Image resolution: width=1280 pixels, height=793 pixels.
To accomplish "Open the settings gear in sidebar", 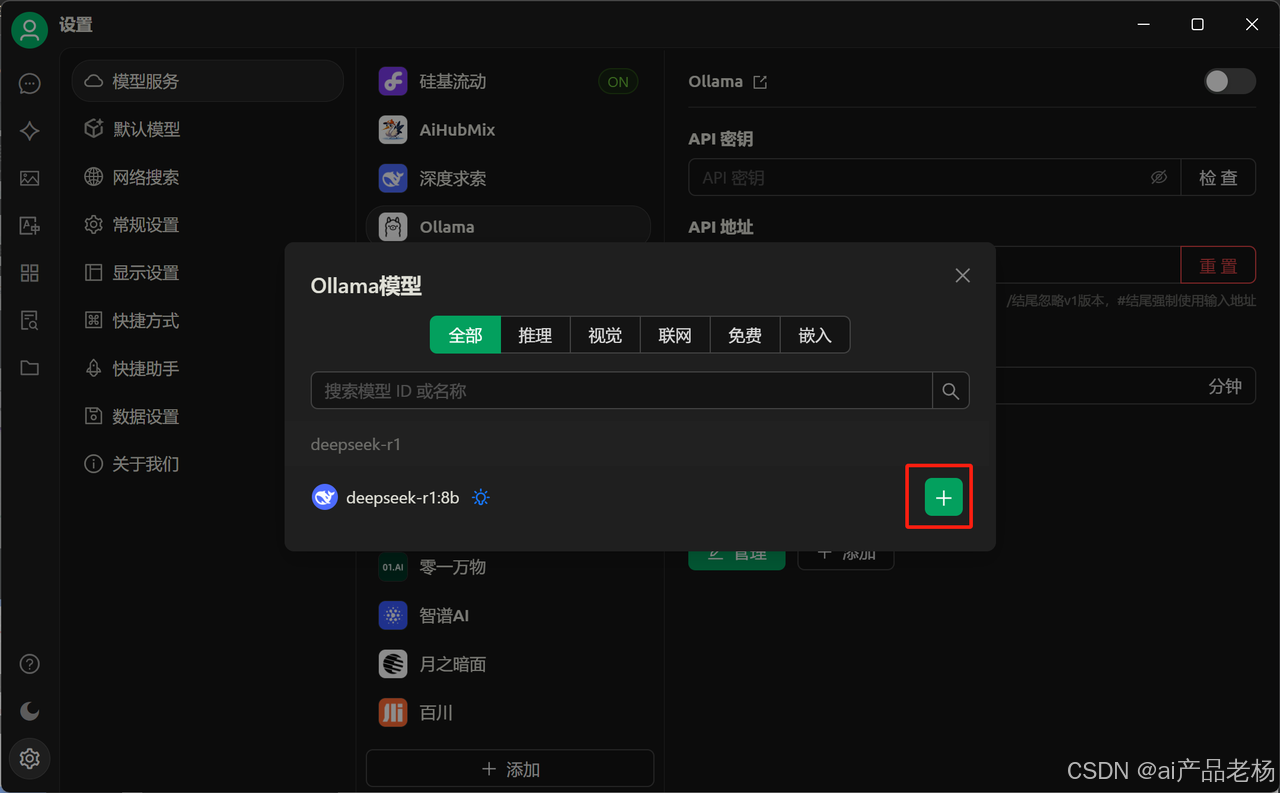I will tap(30, 759).
